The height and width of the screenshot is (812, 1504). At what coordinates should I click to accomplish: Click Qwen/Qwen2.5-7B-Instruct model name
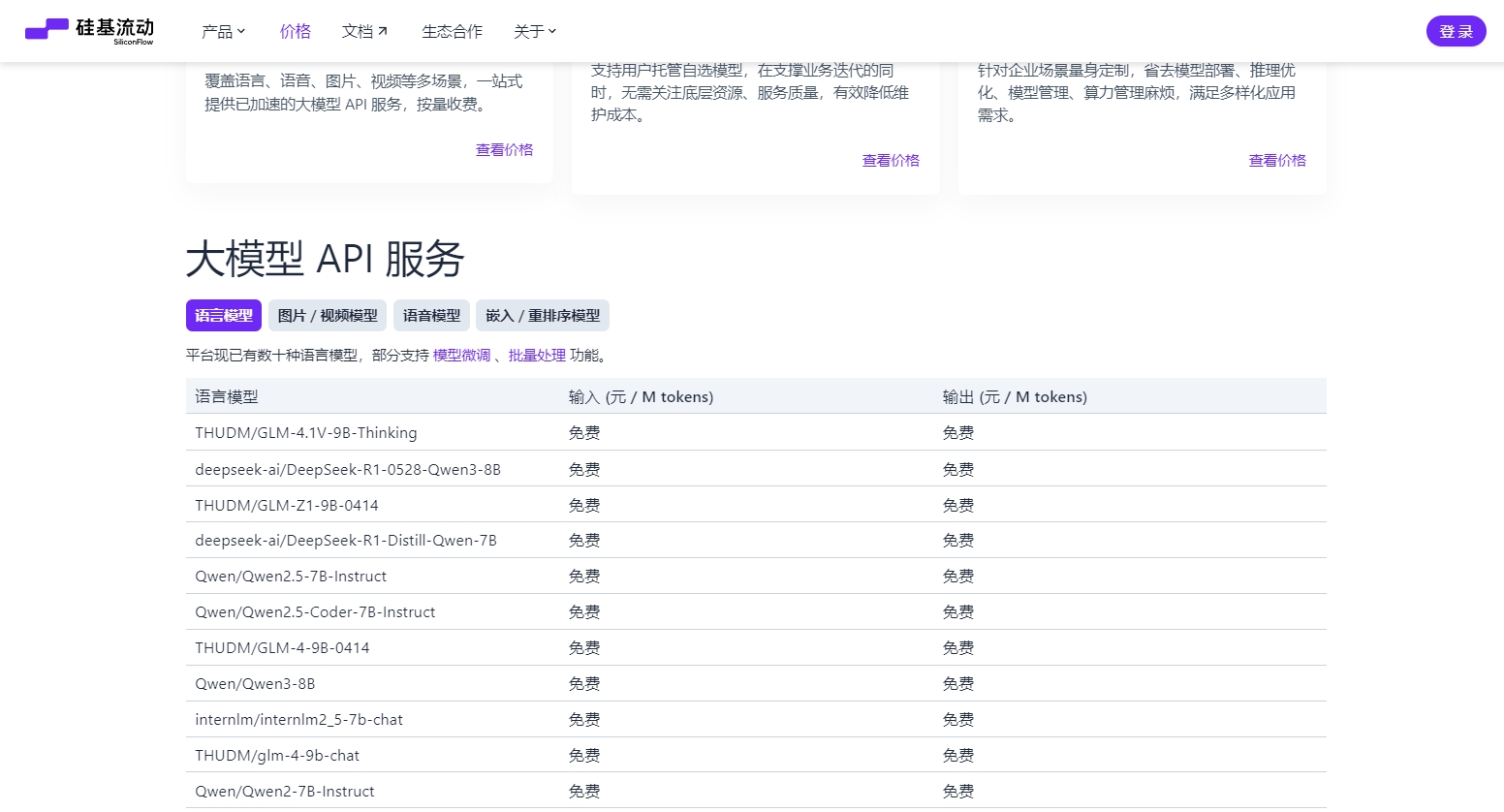pos(291,577)
